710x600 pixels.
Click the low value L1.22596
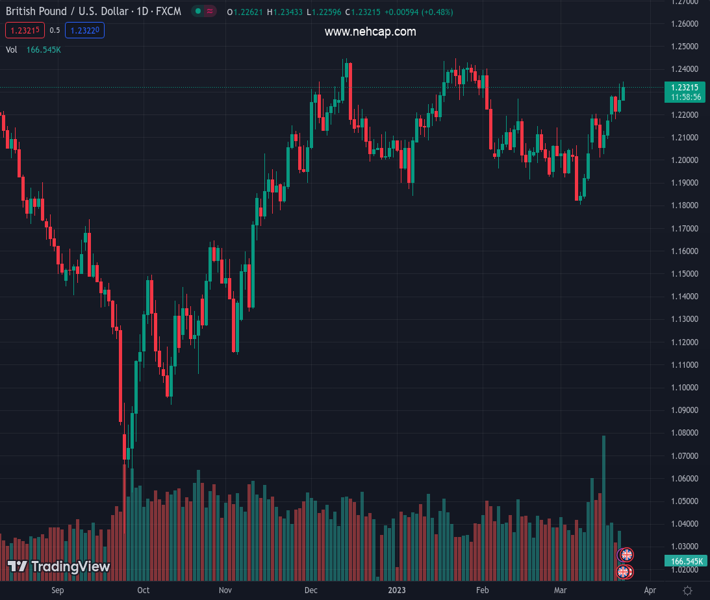(x=324, y=12)
